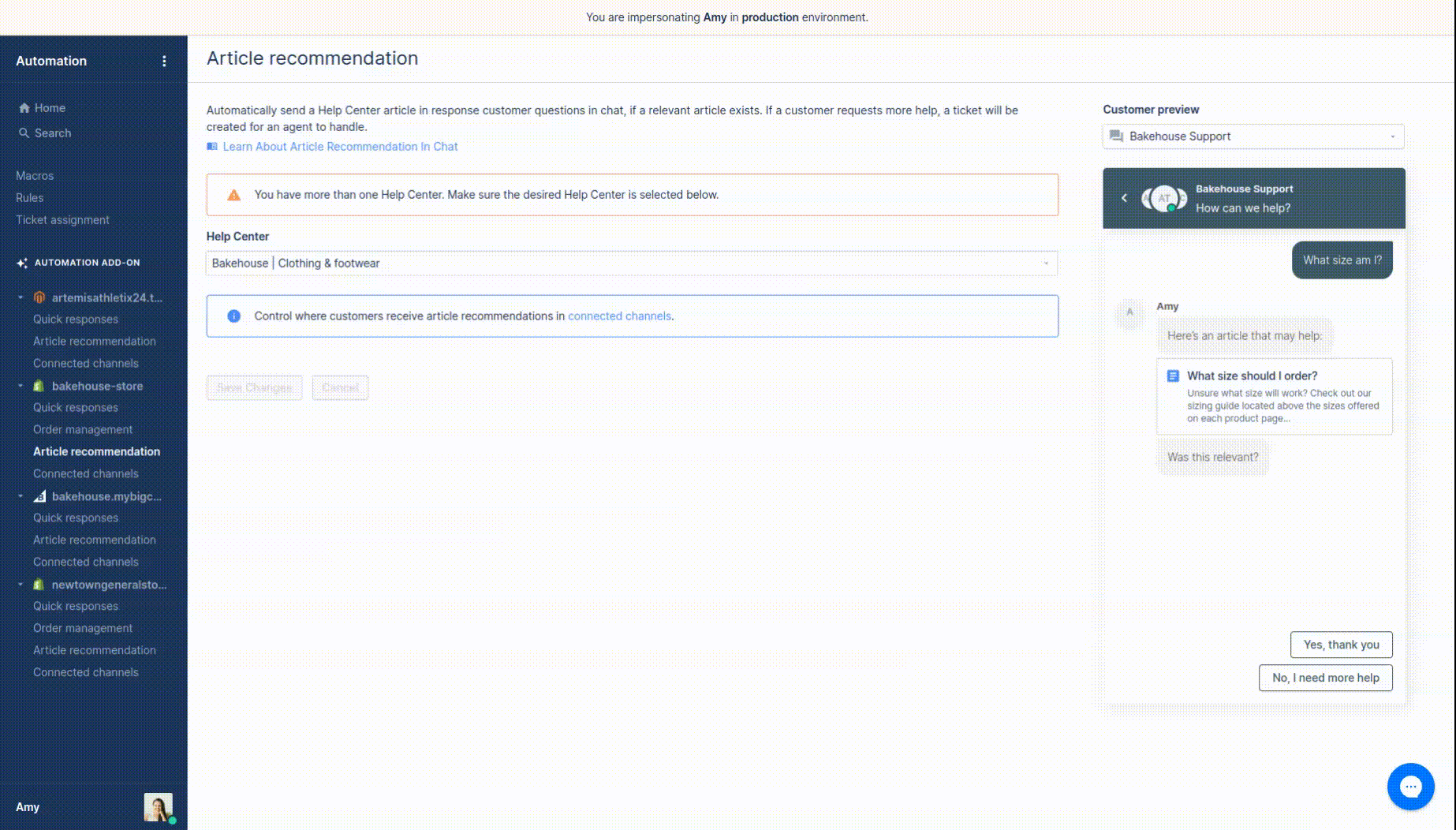Click the Here's an article that may help bubble

click(x=1245, y=336)
